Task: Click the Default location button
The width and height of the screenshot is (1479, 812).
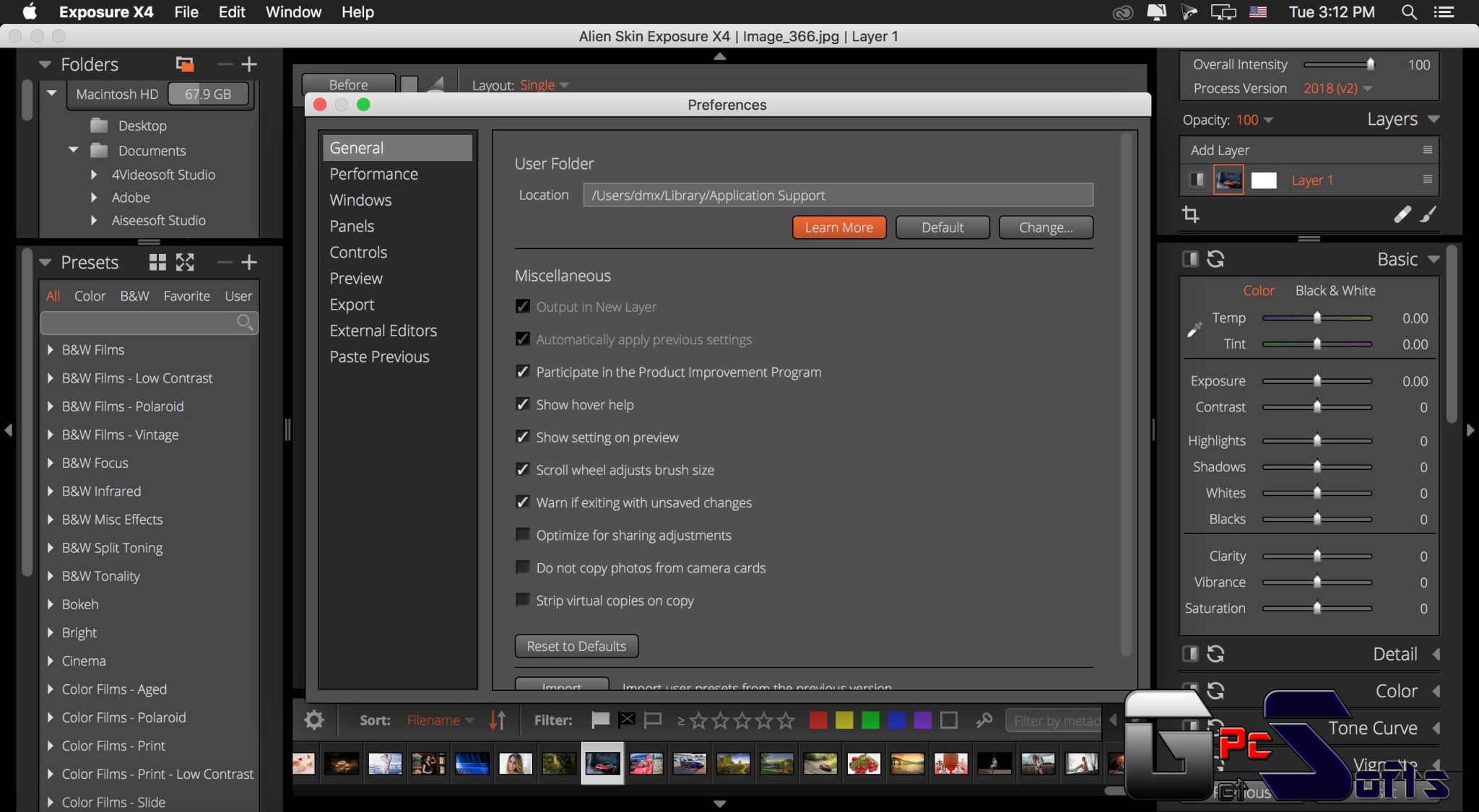Action: [942, 227]
